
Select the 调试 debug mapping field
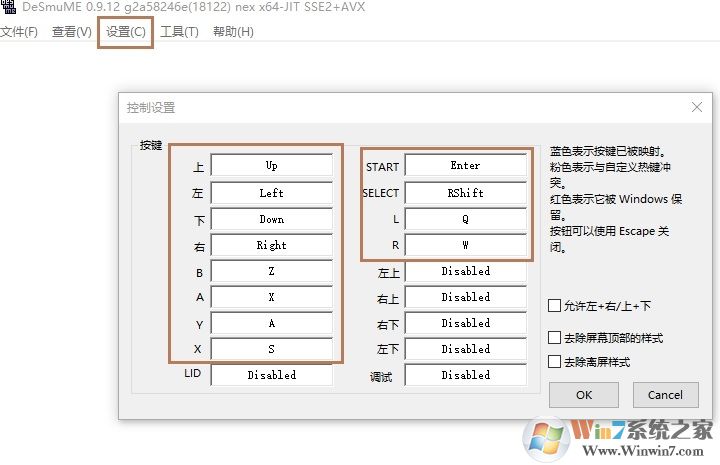[466, 375]
